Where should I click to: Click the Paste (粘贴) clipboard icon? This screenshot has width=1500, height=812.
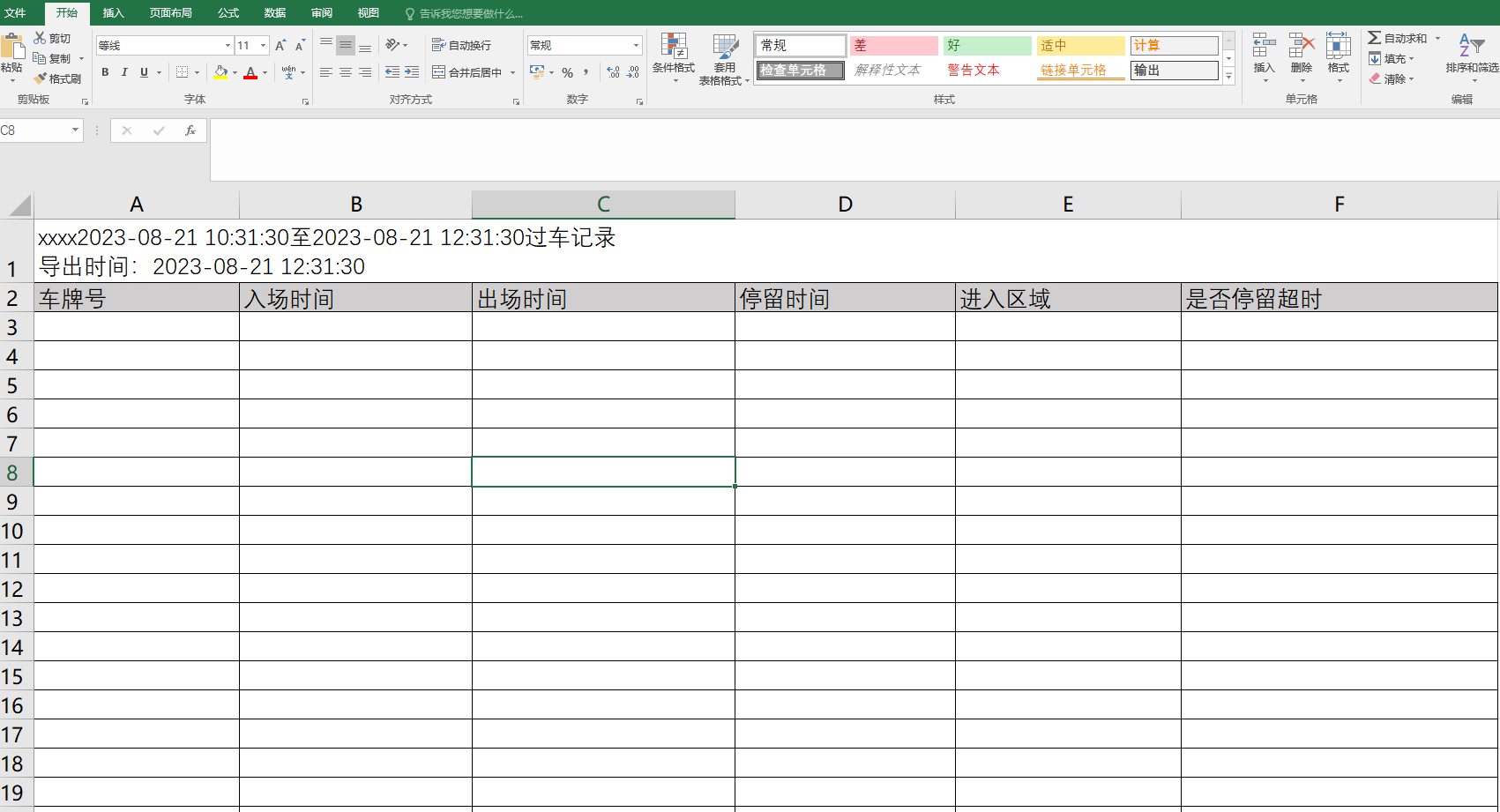[x=12, y=47]
